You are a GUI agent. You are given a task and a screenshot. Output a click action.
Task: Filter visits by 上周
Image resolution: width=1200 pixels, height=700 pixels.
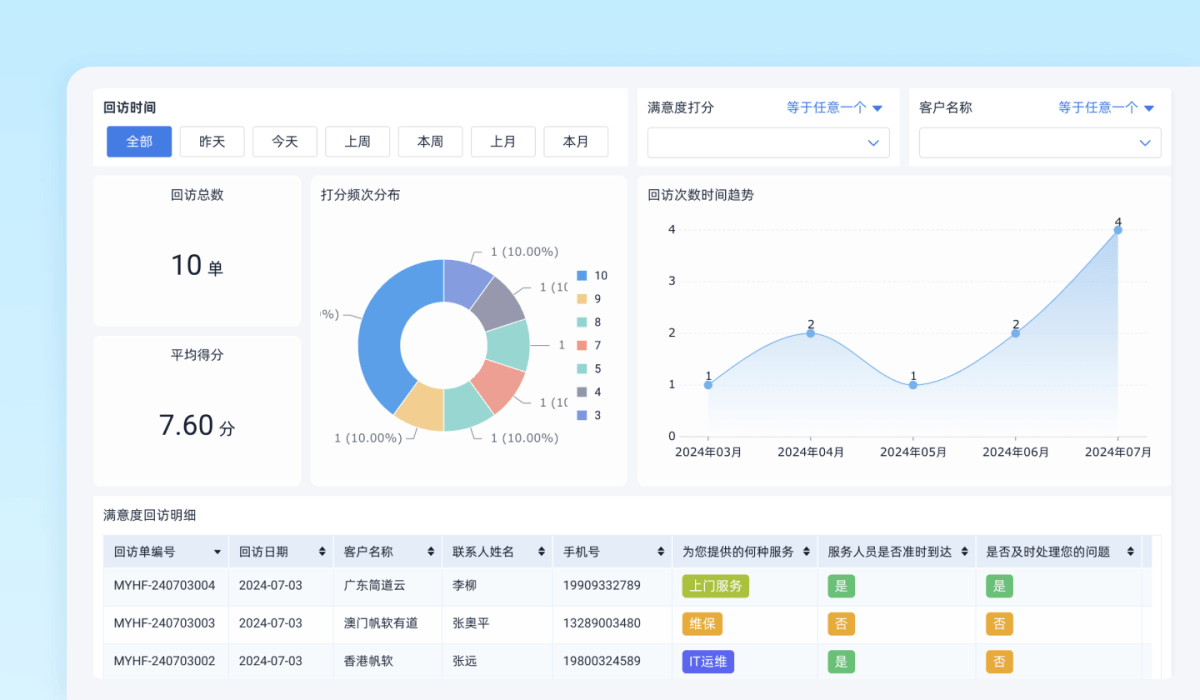(x=358, y=142)
